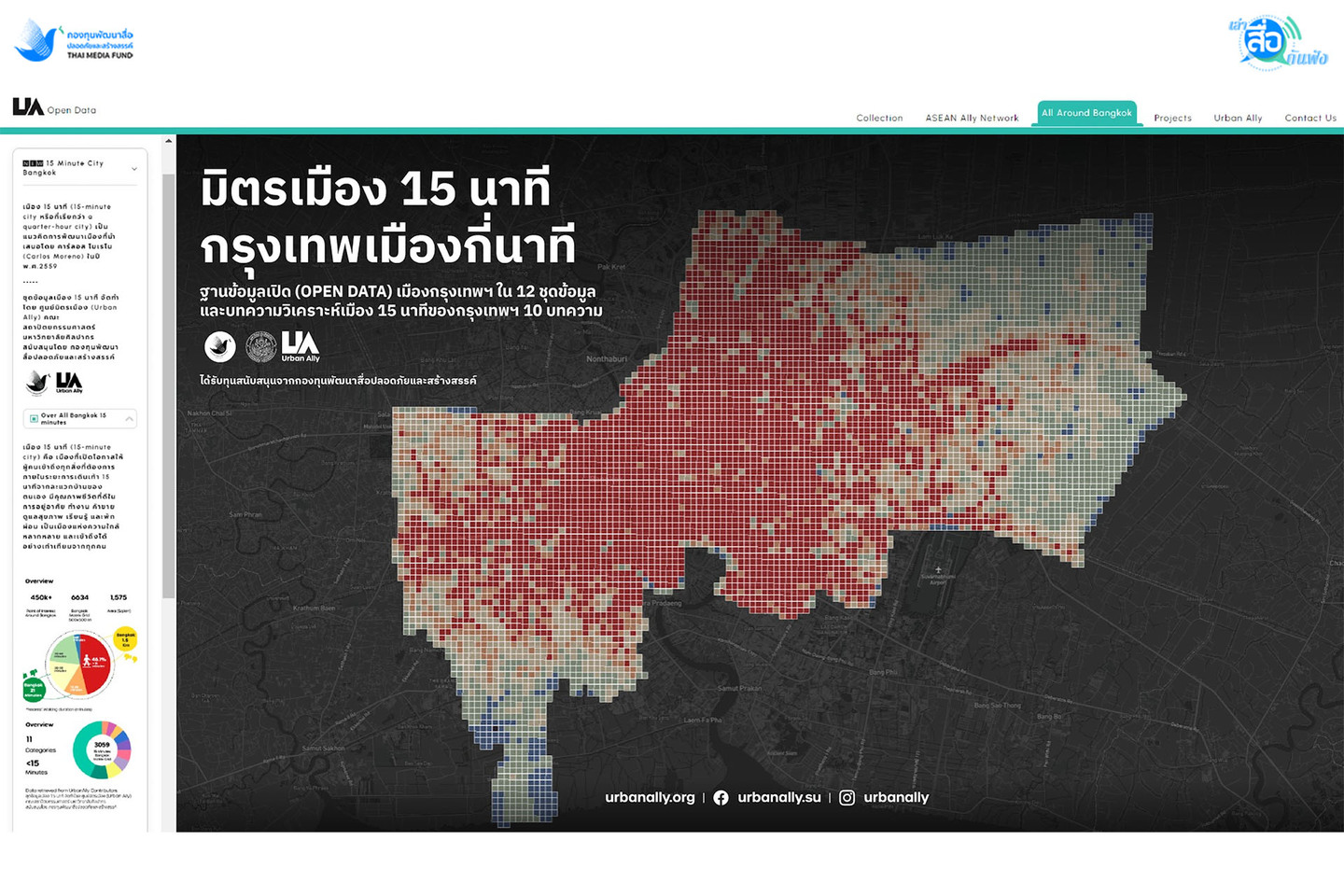Click the Suvarnabhumi airport marker on the map
Image resolution: width=1344 pixels, height=896 pixels.
[x=938, y=570]
